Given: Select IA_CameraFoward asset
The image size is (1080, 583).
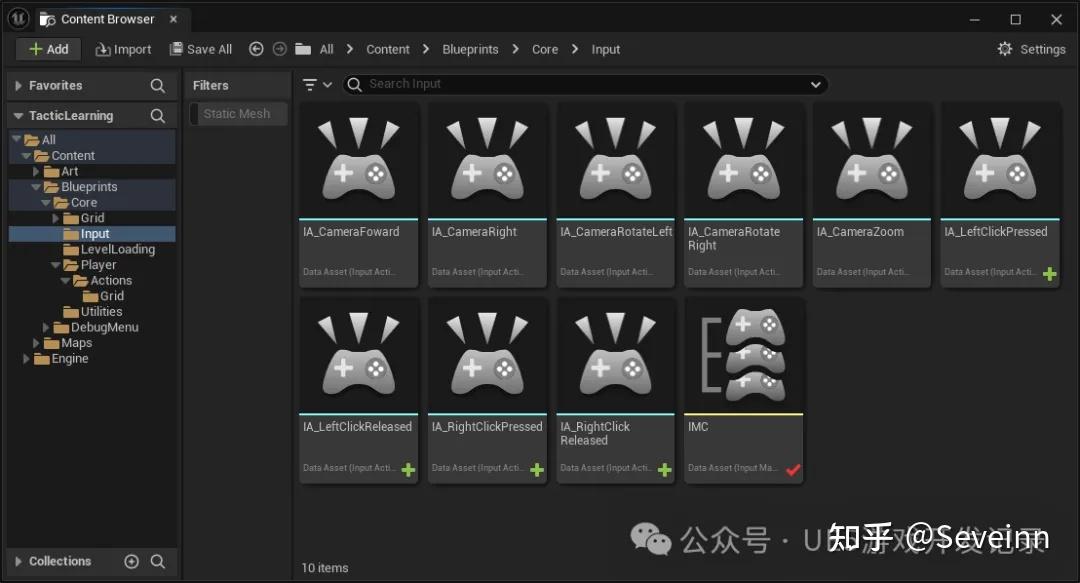Looking at the screenshot, I should point(359,195).
